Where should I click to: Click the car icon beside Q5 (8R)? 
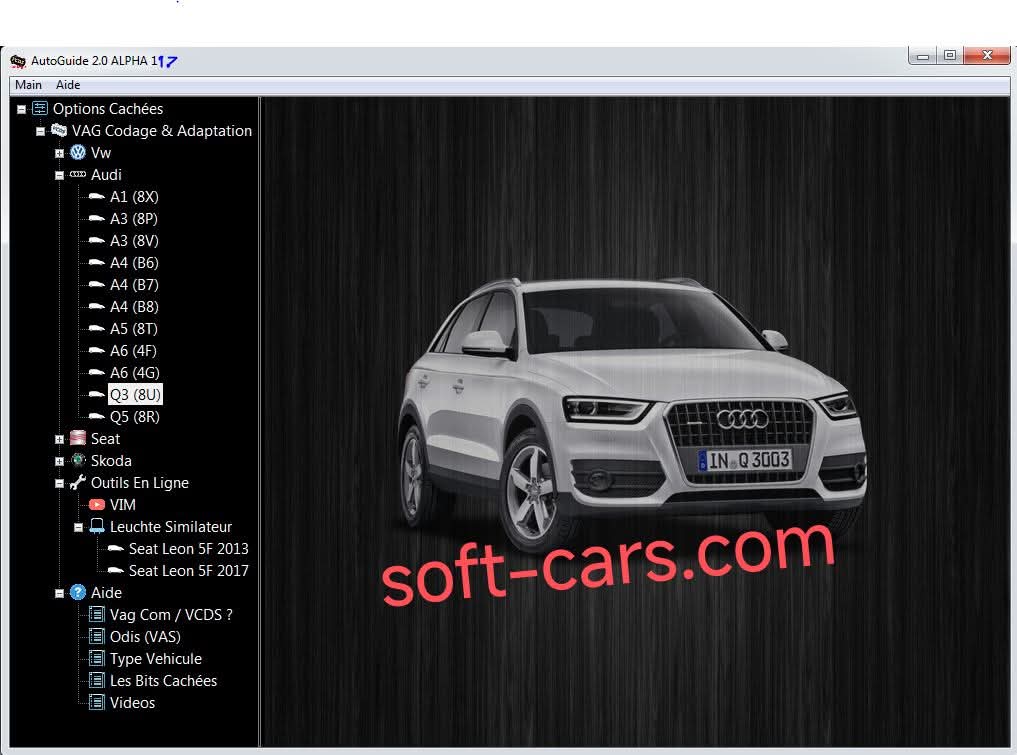pos(97,416)
